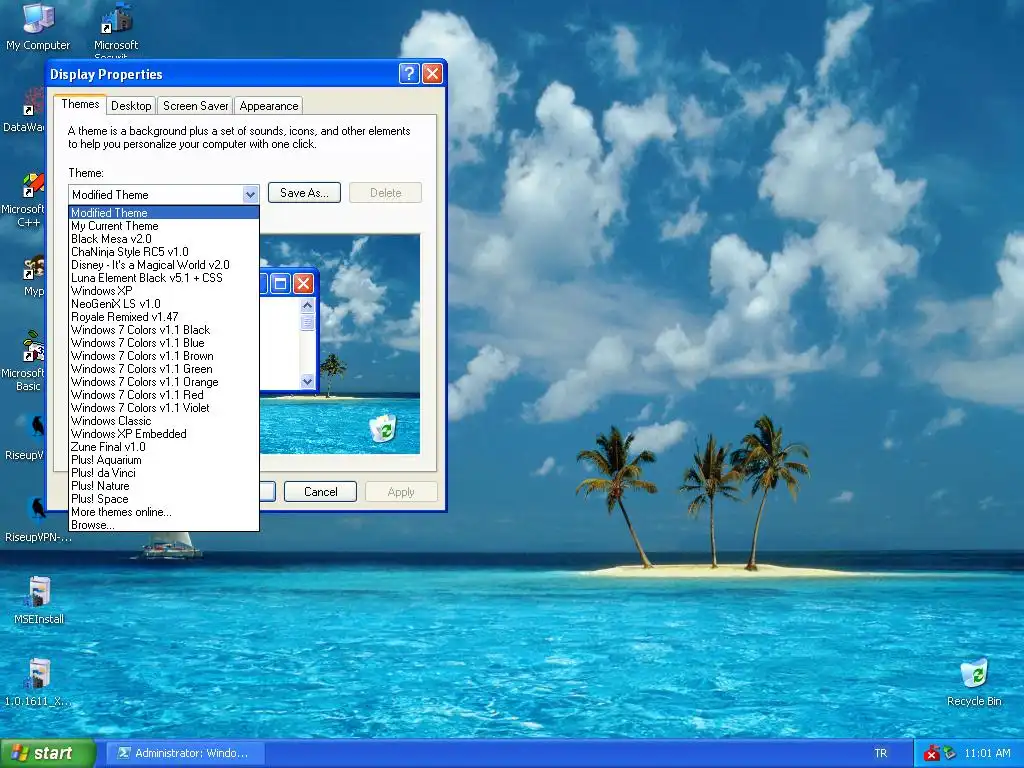Choose the Windows XP theme
This screenshot has height=768, width=1024.
click(x=164, y=291)
